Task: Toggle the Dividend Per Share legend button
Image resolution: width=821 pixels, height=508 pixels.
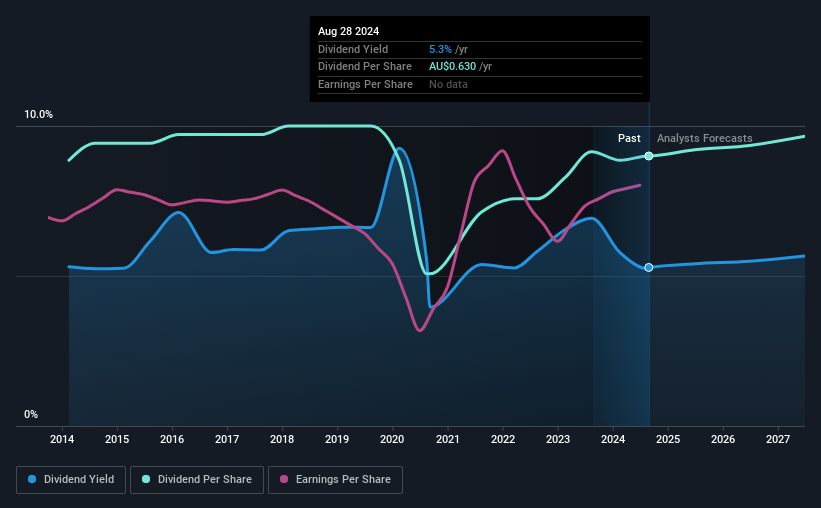Action: pos(197,480)
